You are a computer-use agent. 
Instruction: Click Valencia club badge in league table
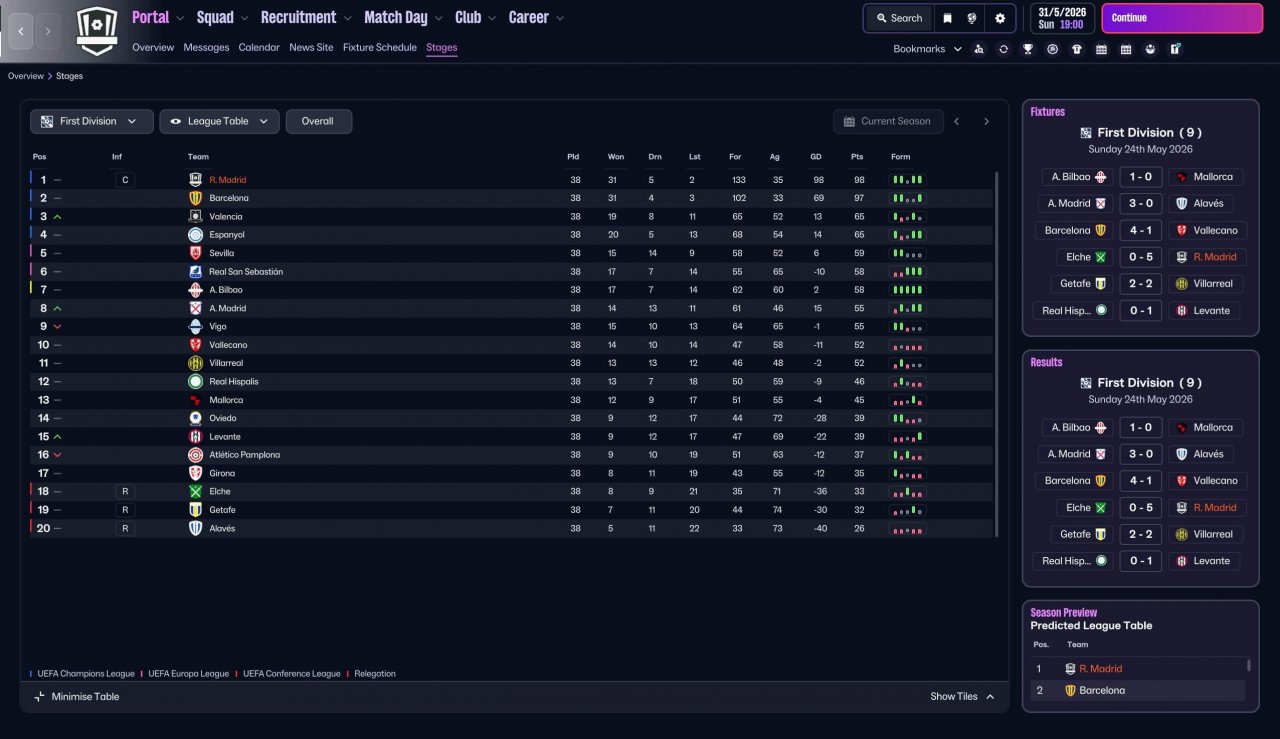(196, 216)
